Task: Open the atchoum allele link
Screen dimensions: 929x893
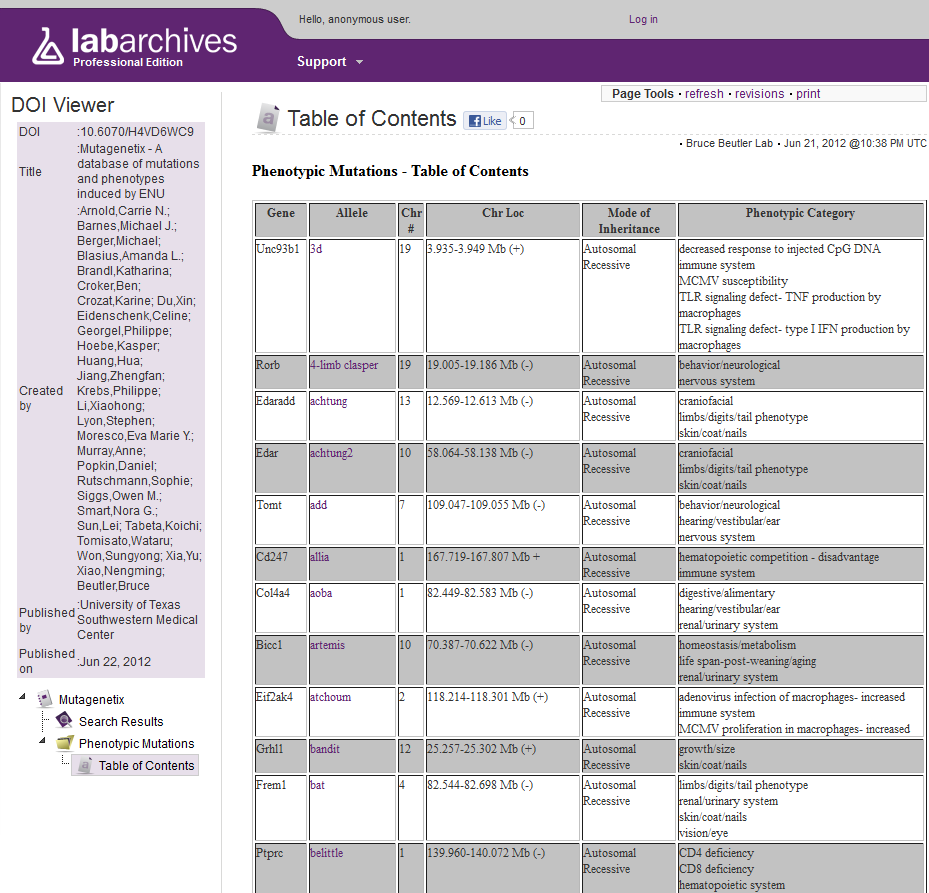Action: point(330,697)
